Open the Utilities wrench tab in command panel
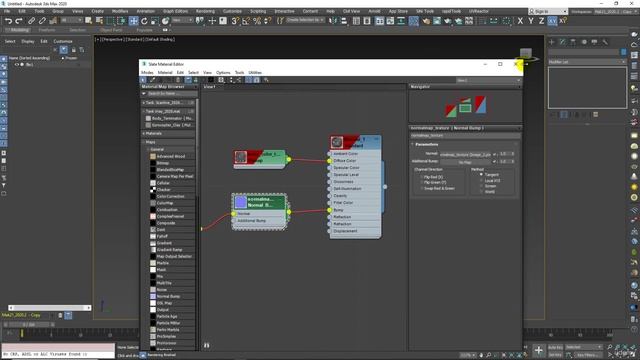The width and height of the screenshot is (640, 360). [605, 42]
